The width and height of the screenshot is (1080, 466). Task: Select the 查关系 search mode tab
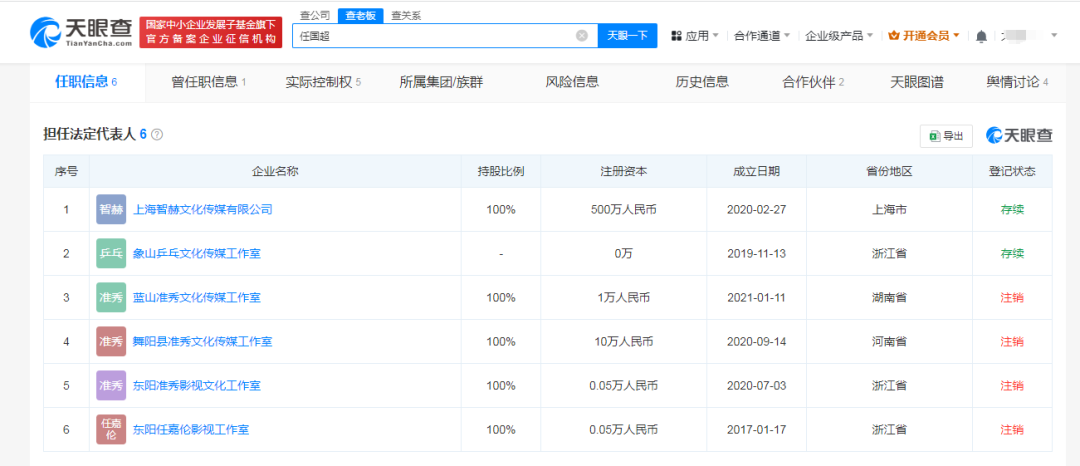click(x=406, y=16)
